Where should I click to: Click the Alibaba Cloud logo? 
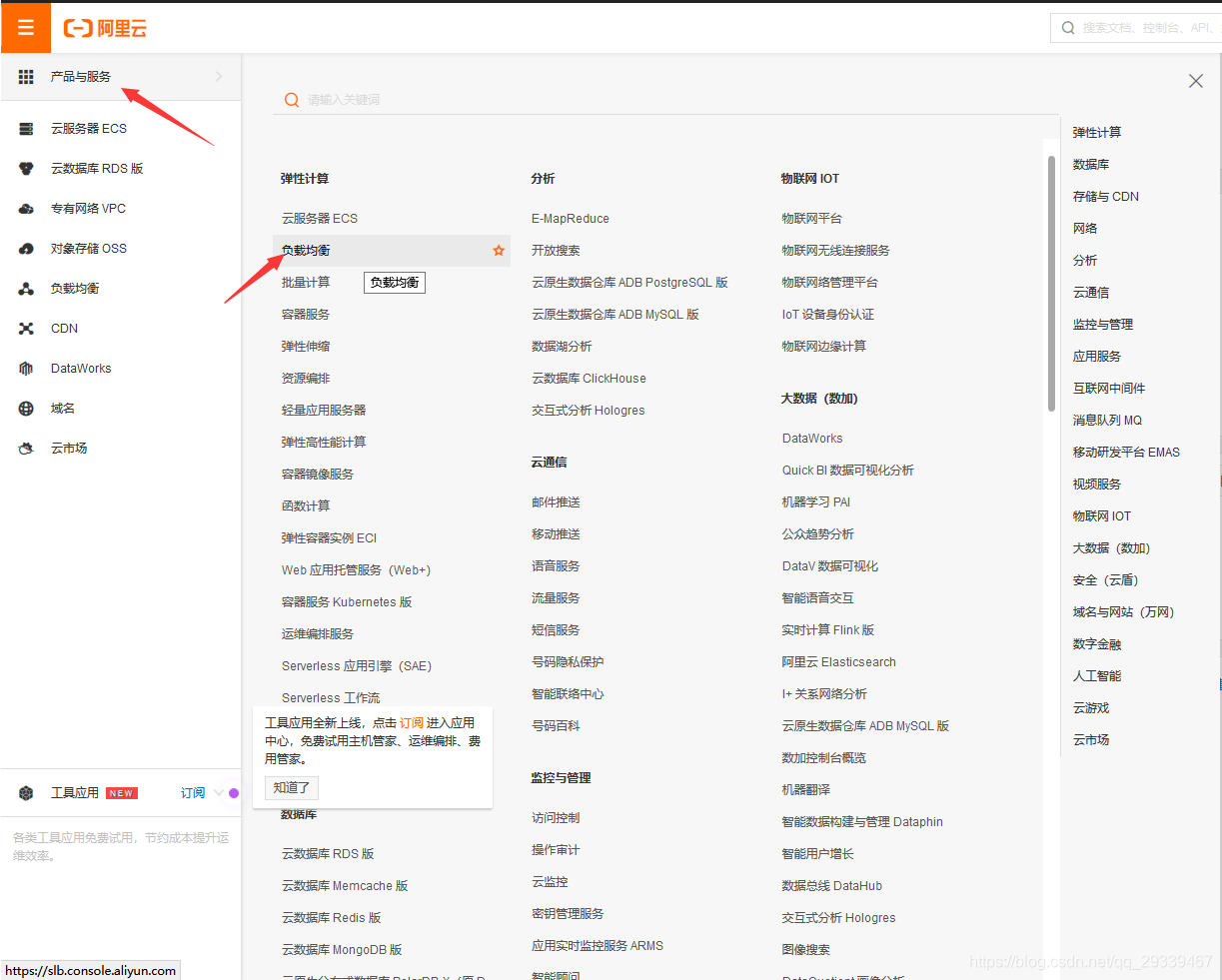(103, 28)
